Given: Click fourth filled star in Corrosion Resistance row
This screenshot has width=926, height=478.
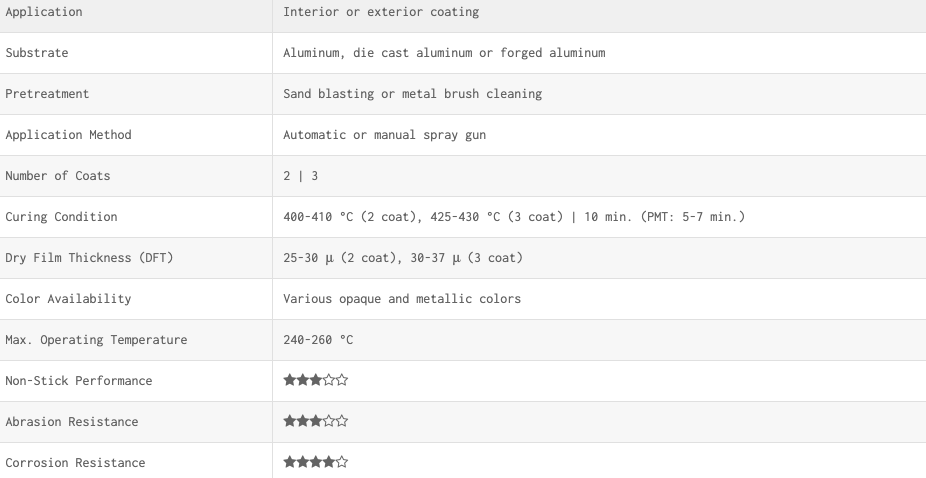Looking at the screenshot, I should pyautogui.click(x=329, y=462).
